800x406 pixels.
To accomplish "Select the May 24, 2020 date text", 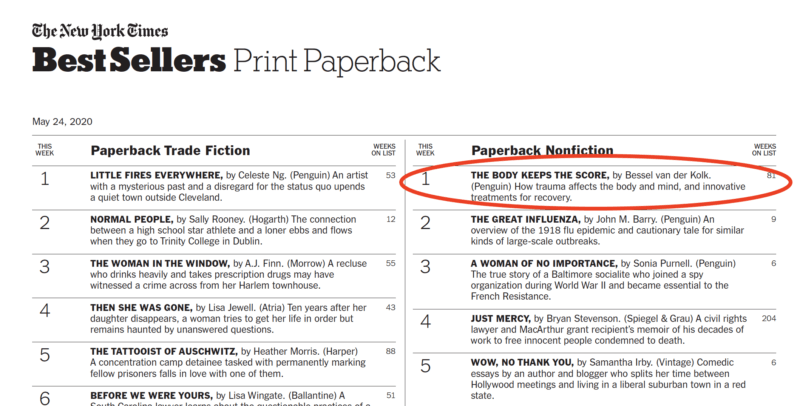I will (62, 121).
